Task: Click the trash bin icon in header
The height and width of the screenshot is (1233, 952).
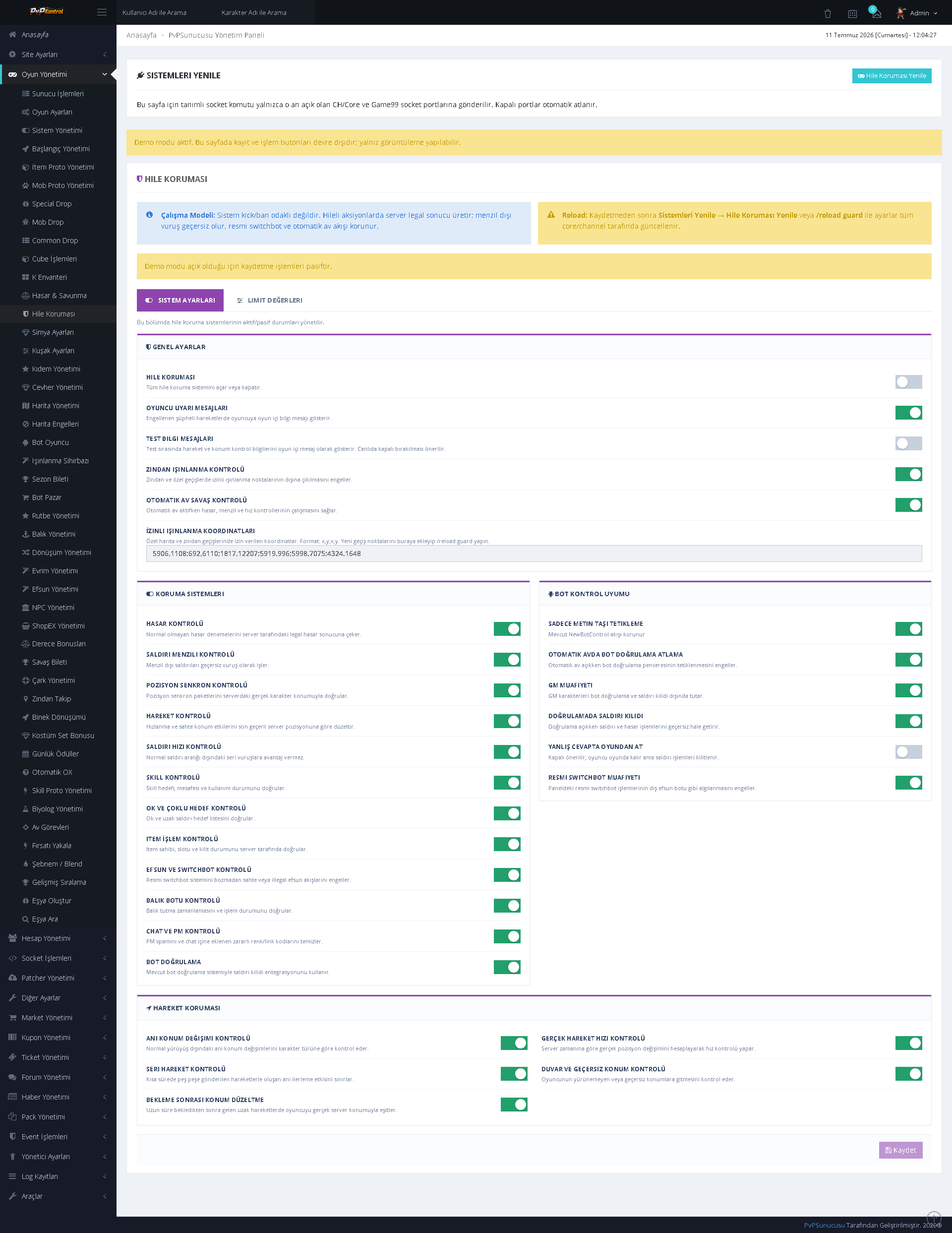Action: tap(827, 13)
